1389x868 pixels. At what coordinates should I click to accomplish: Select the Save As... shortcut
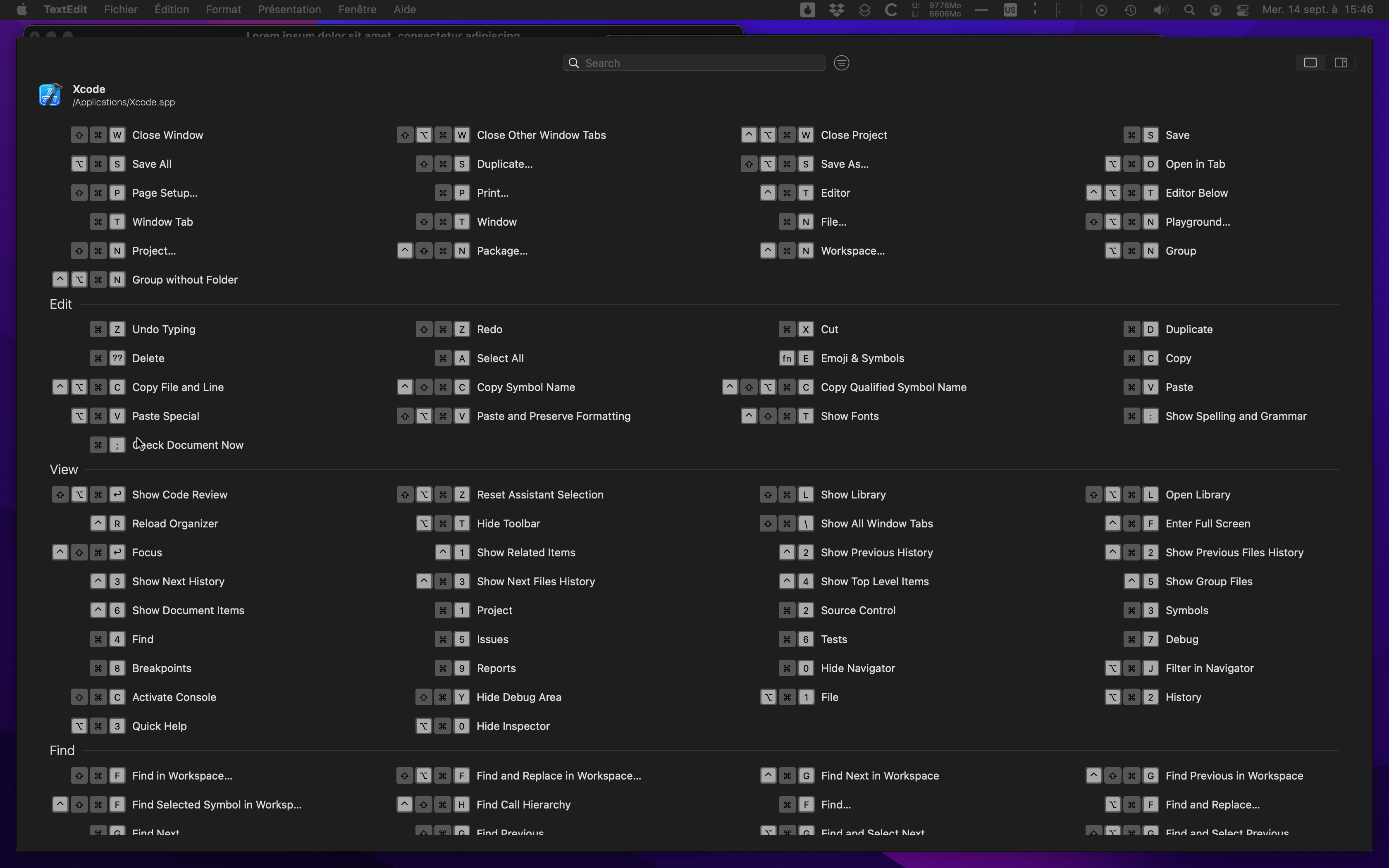tap(805, 164)
